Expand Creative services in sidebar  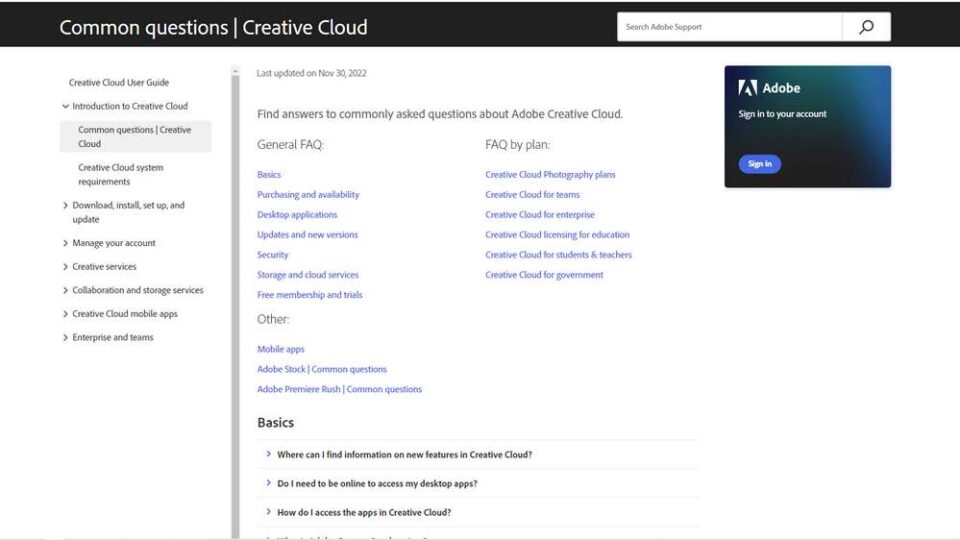pos(66,267)
